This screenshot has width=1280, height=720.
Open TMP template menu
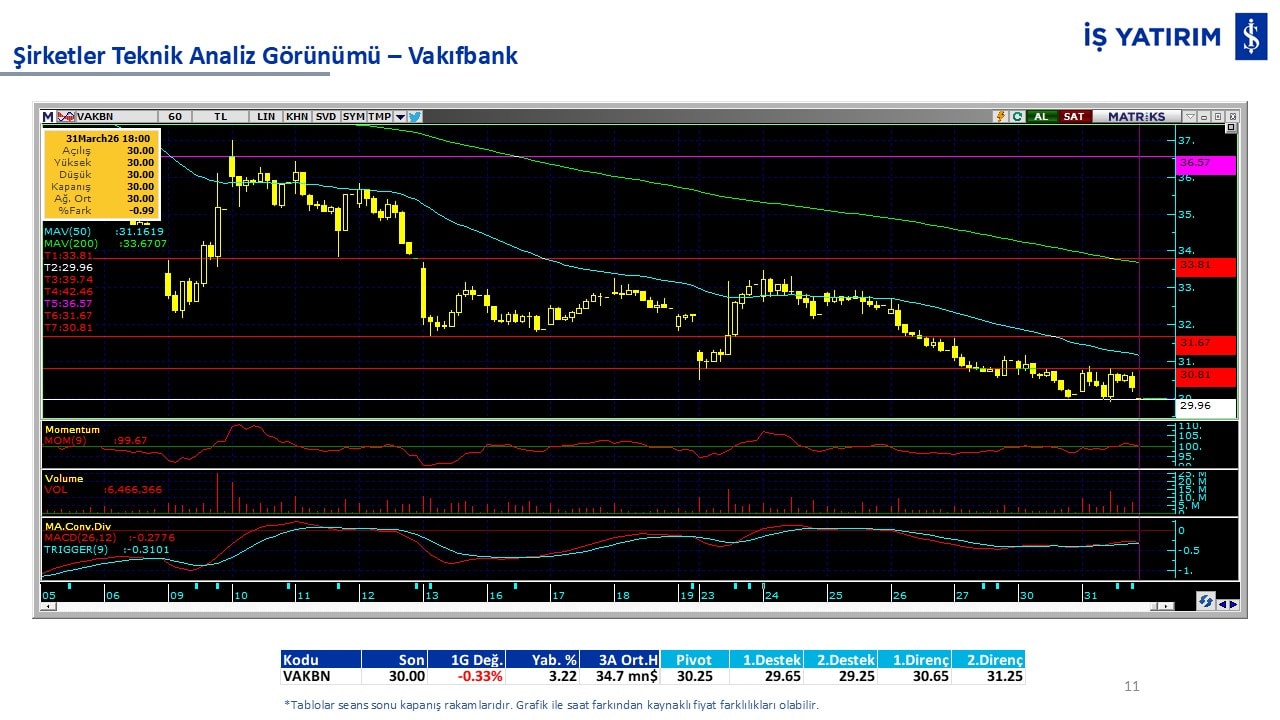pos(379,116)
